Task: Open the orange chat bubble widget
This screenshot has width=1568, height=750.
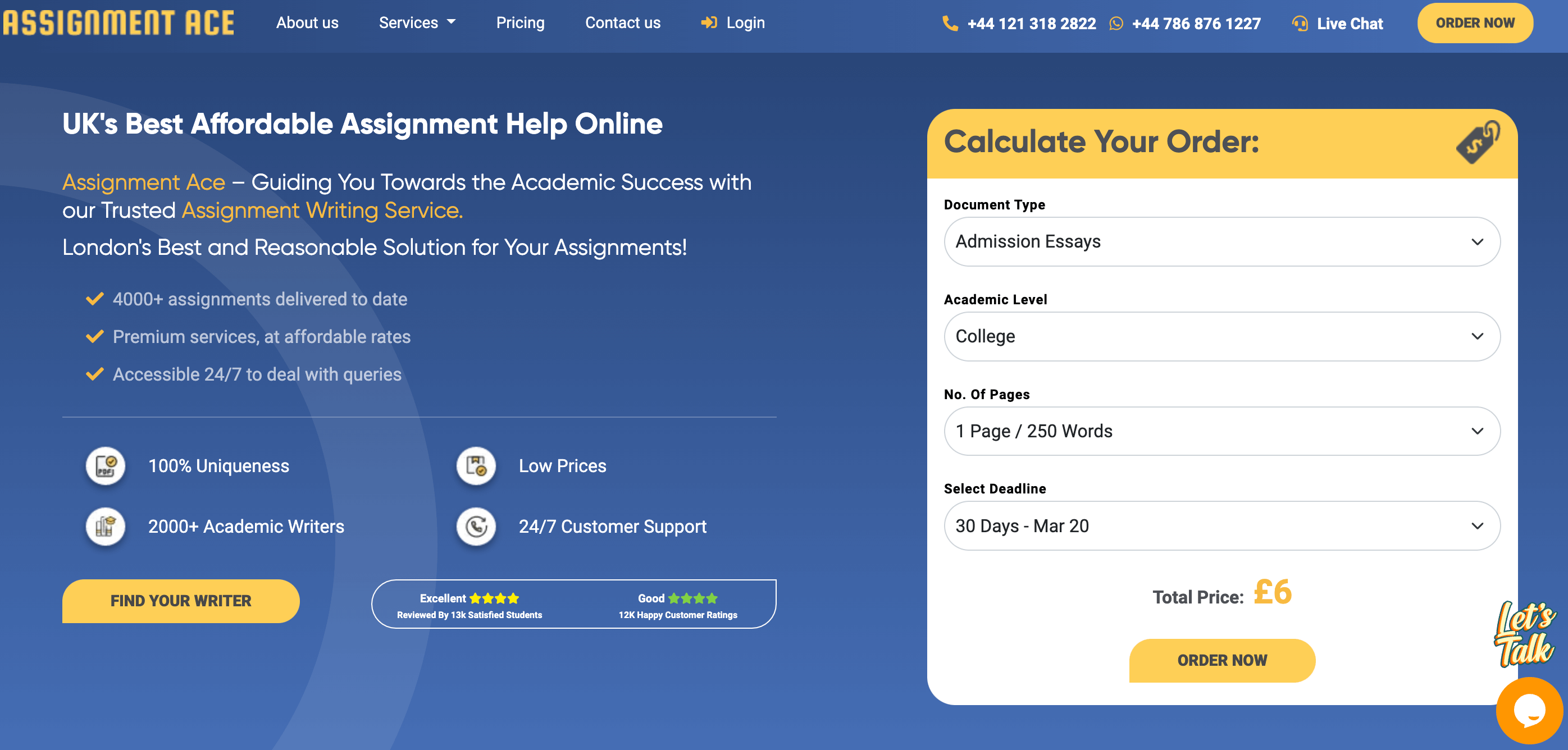Action: tap(1529, 710)
